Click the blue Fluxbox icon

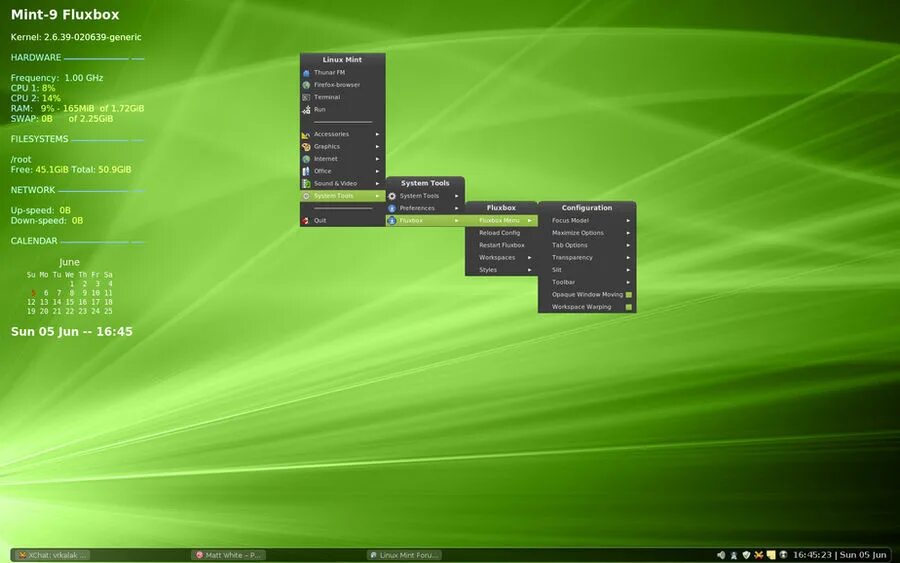coord(392,220)
